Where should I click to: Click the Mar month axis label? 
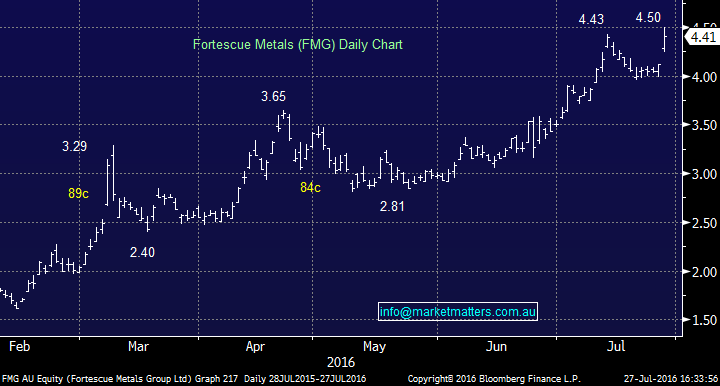click(x=138, y=346)
